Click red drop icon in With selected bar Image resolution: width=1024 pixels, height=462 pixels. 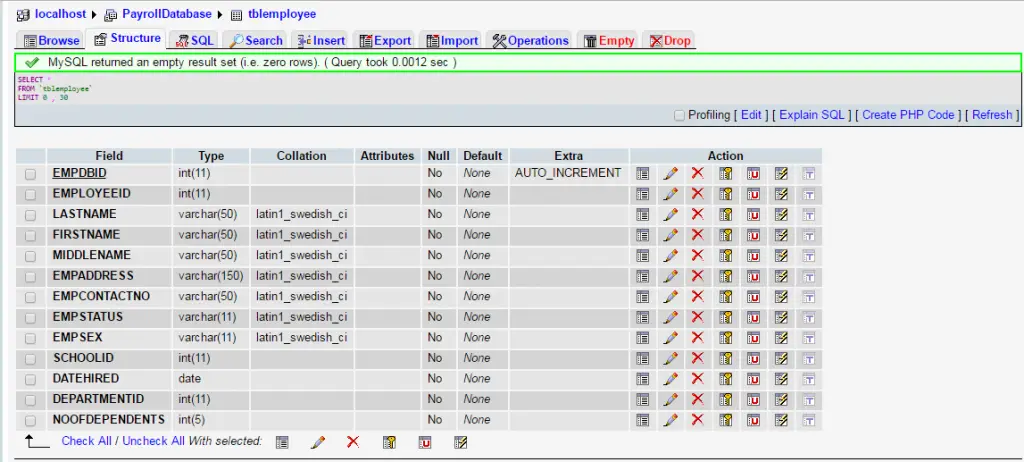pos(352,442)
